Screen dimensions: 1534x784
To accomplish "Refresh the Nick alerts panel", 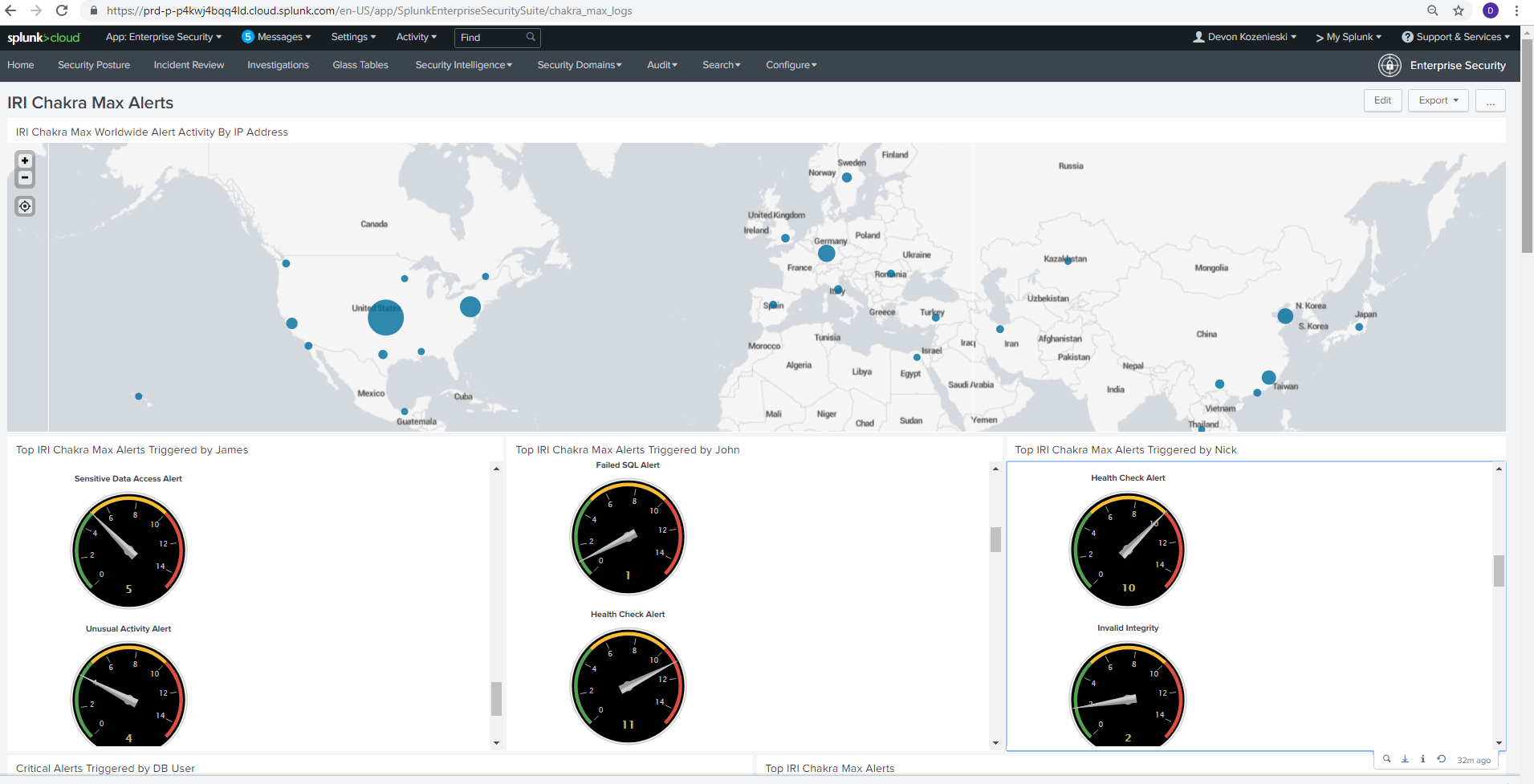I will [x=1441, y=759].
